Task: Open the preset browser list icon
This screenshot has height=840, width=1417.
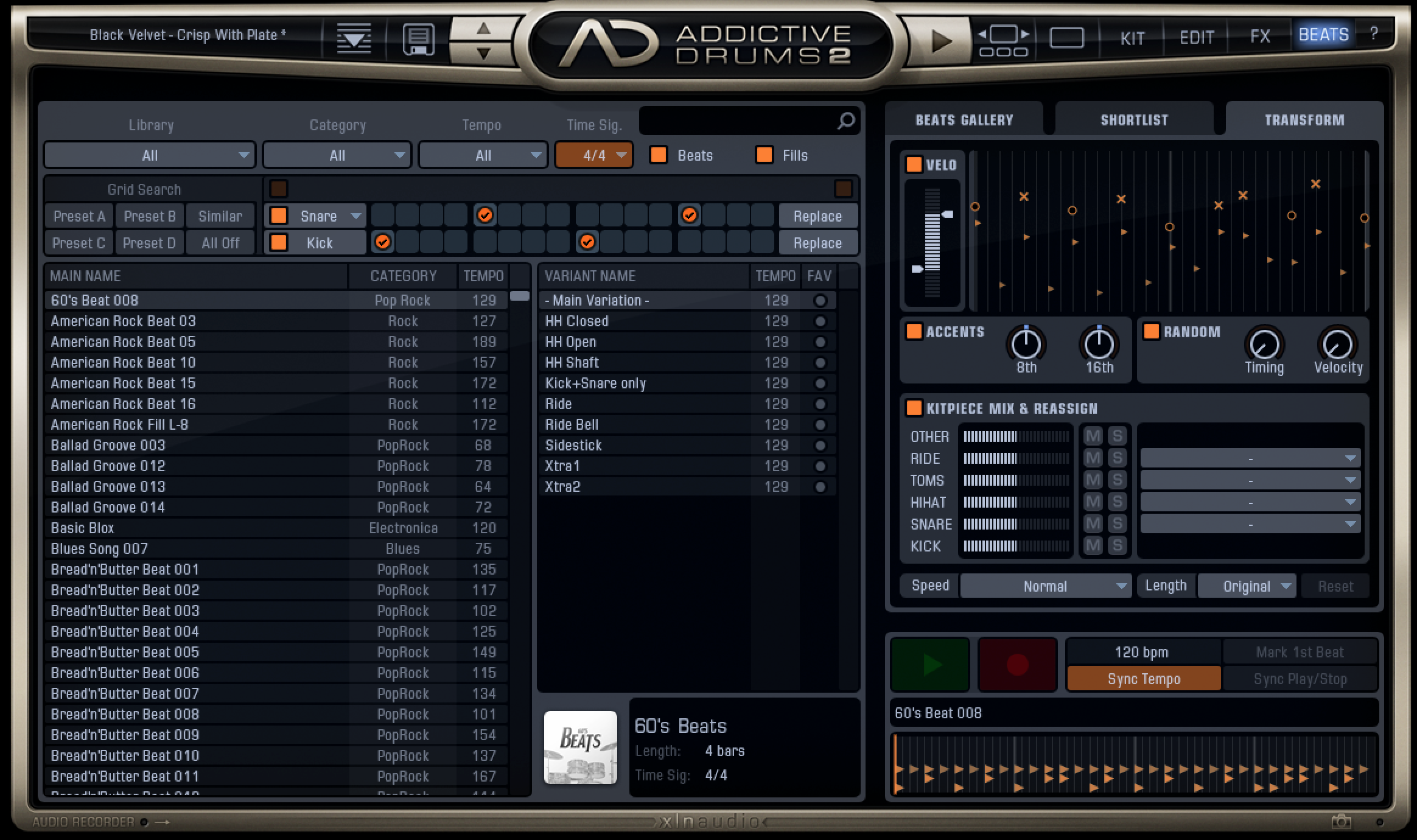Action: pyautogui.click(x=354, y=38)
